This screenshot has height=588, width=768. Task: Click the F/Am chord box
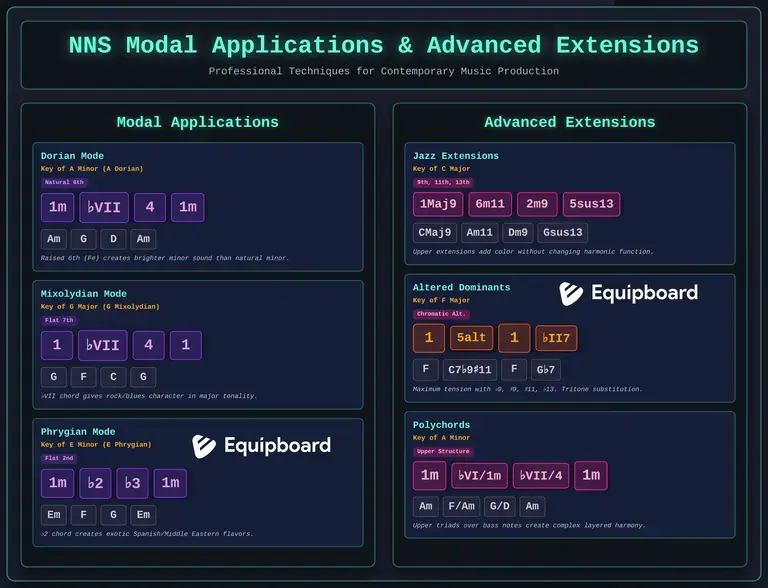pyautogui.click(x=461, y=507)
